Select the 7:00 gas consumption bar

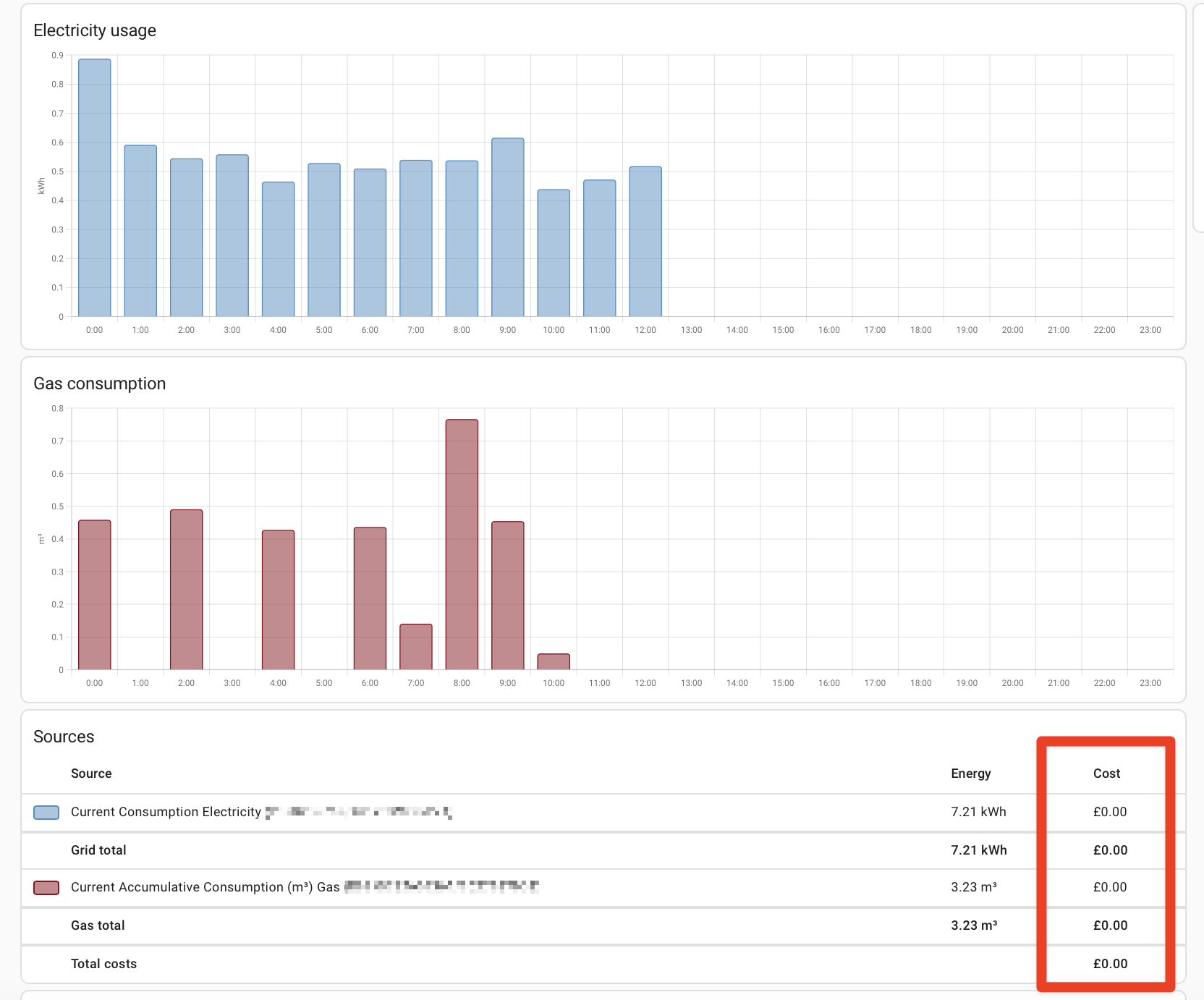[416, 647]
